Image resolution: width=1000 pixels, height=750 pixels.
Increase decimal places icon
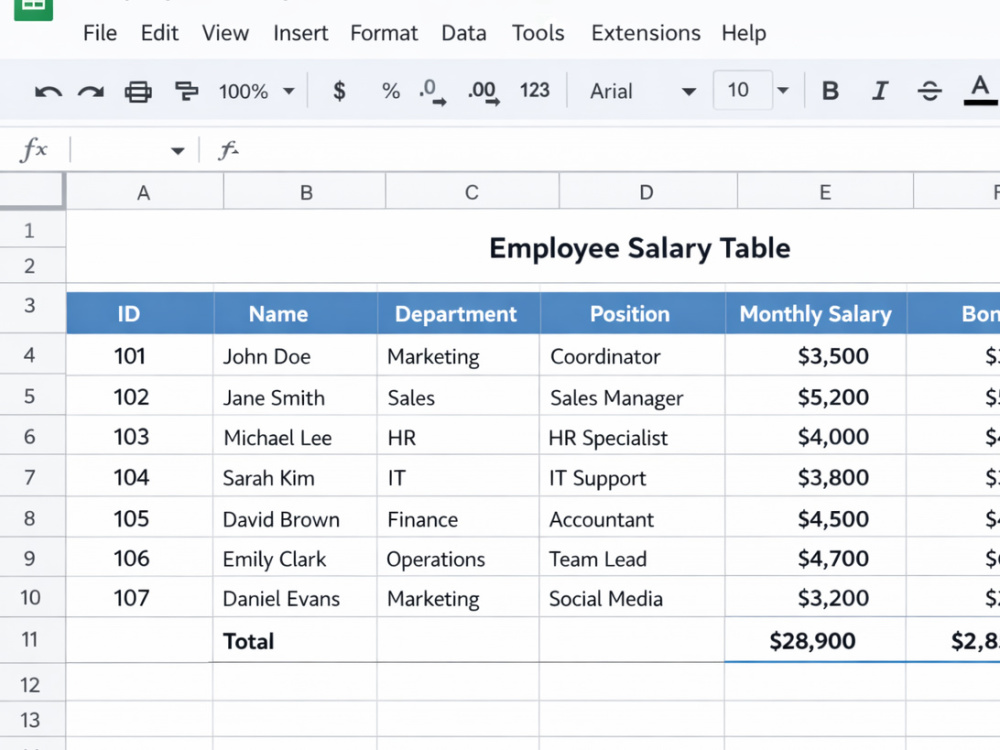coord(484,92)
